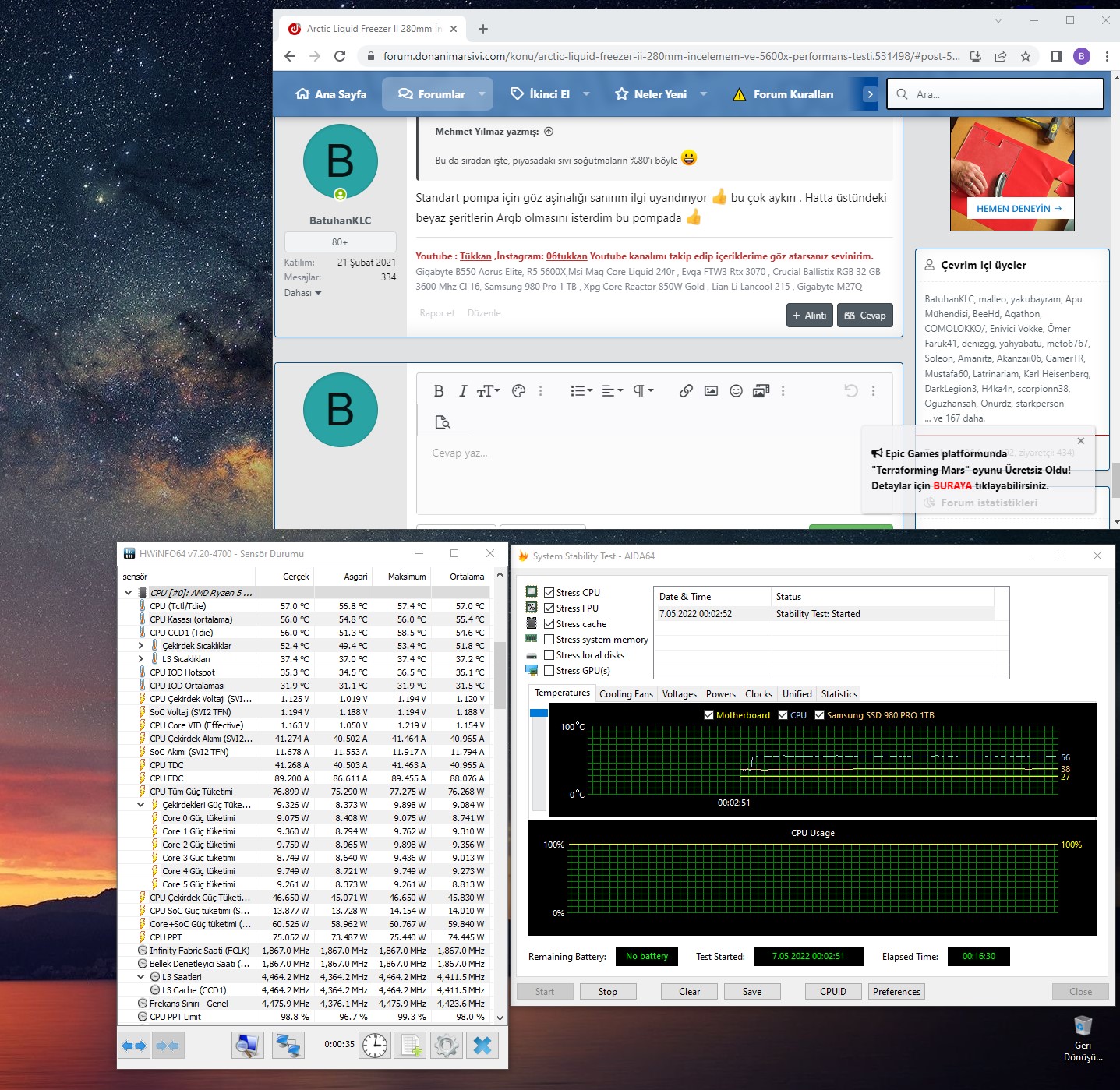
Task: Click the Cevap reply button on post
Action: [x=865, y=316]
